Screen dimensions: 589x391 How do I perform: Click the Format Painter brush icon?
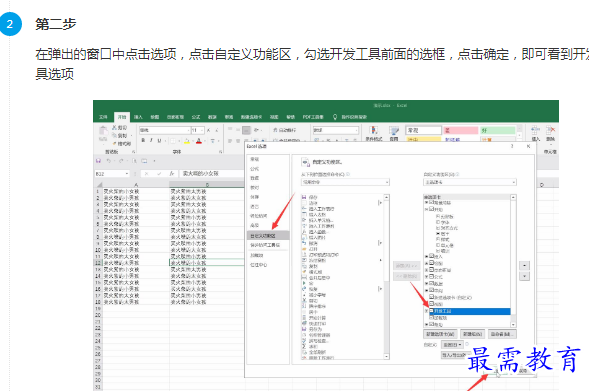(x=115, y=143)
